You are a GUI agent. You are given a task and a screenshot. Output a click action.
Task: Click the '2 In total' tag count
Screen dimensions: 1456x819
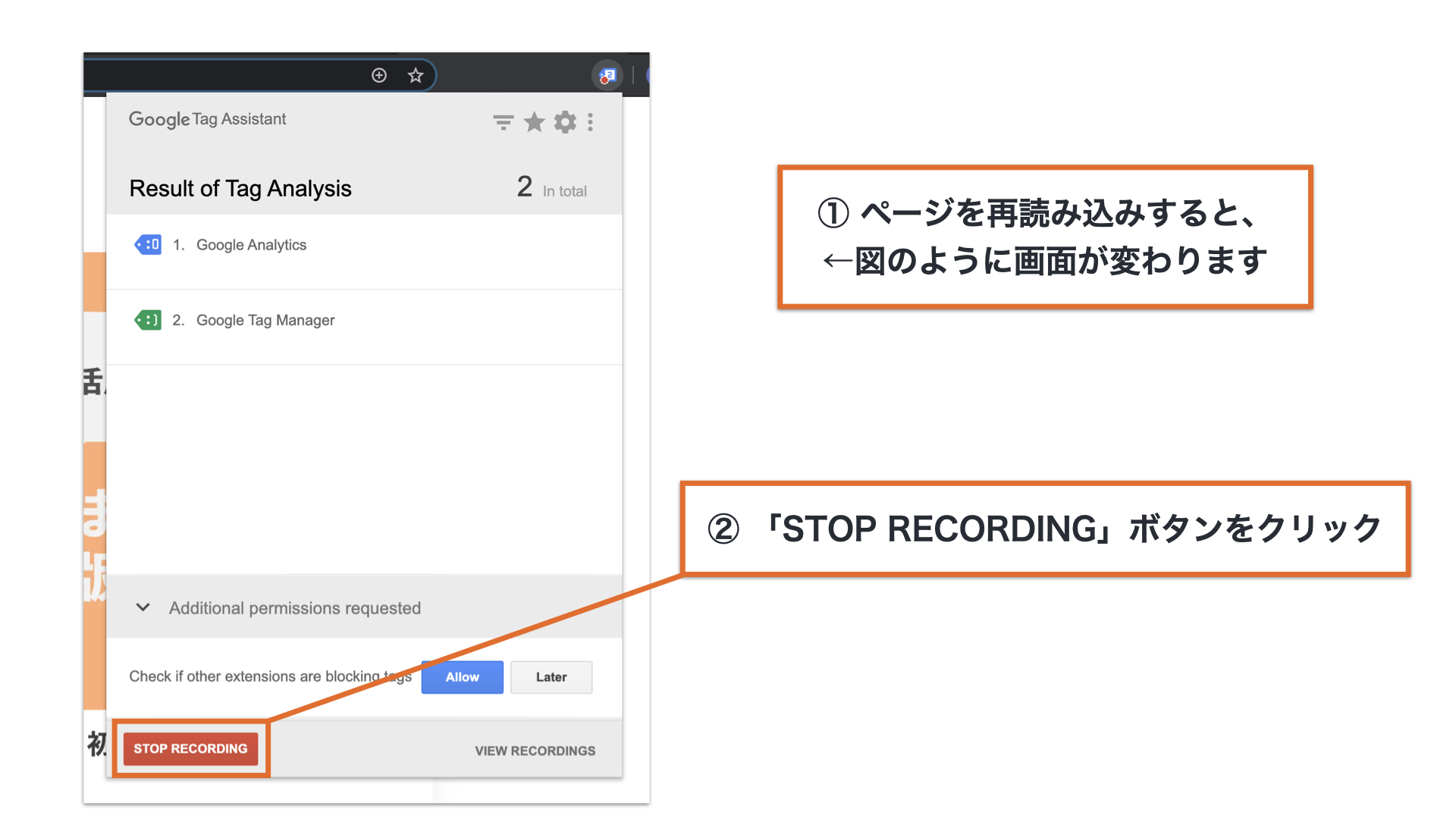(552, 187)
